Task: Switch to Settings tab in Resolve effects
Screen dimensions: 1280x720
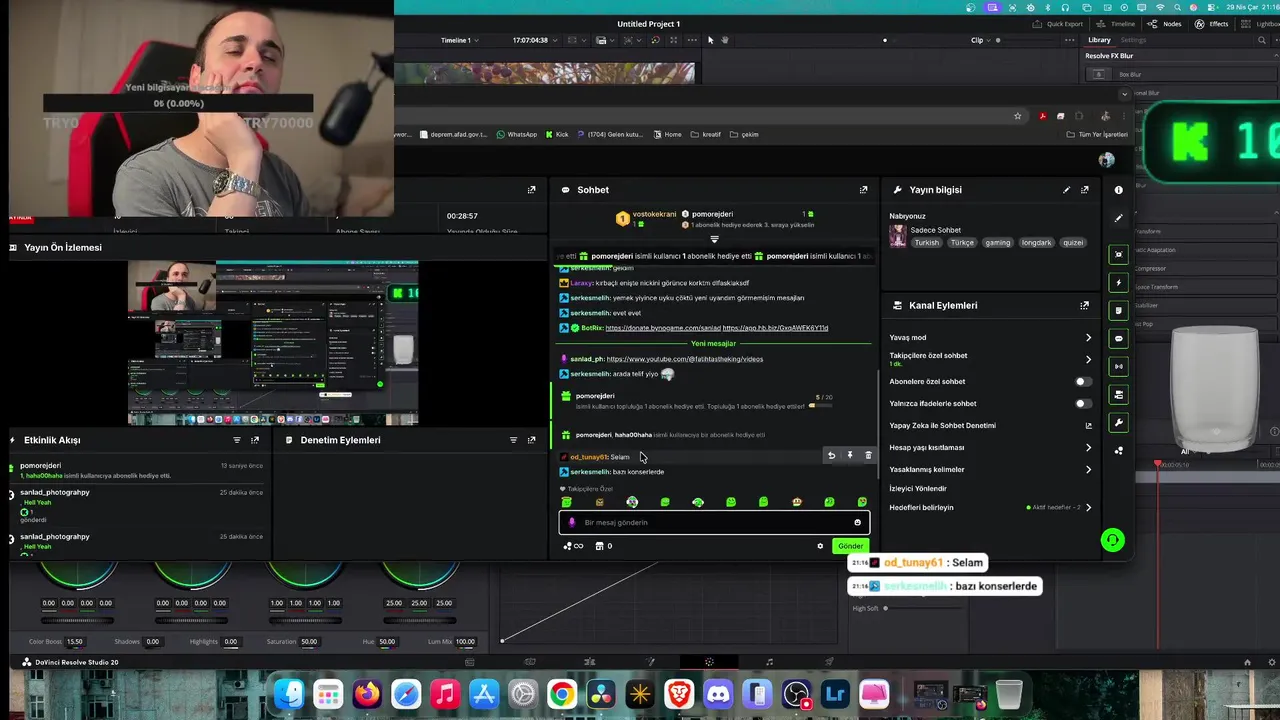Action: (1133, 40)
